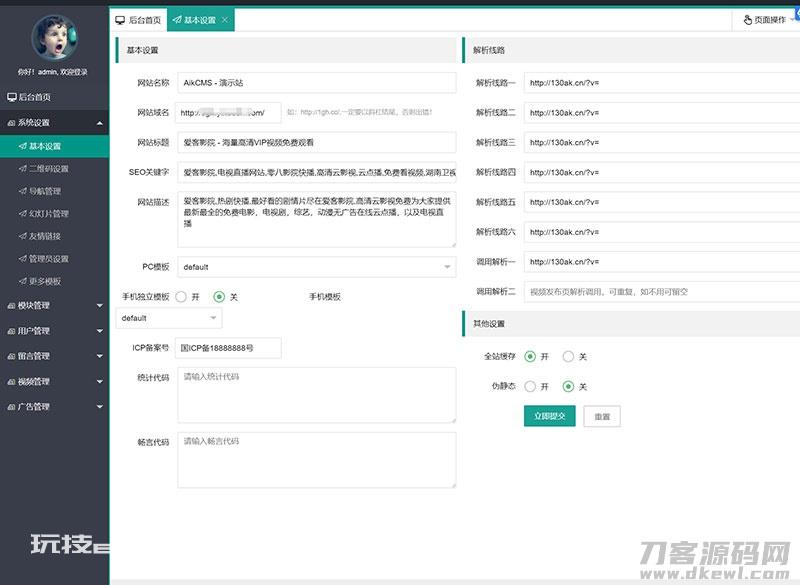Click the 解析线路二 input field
The width and height of the screenshot is (800, 585).
(x=662, y=113)
